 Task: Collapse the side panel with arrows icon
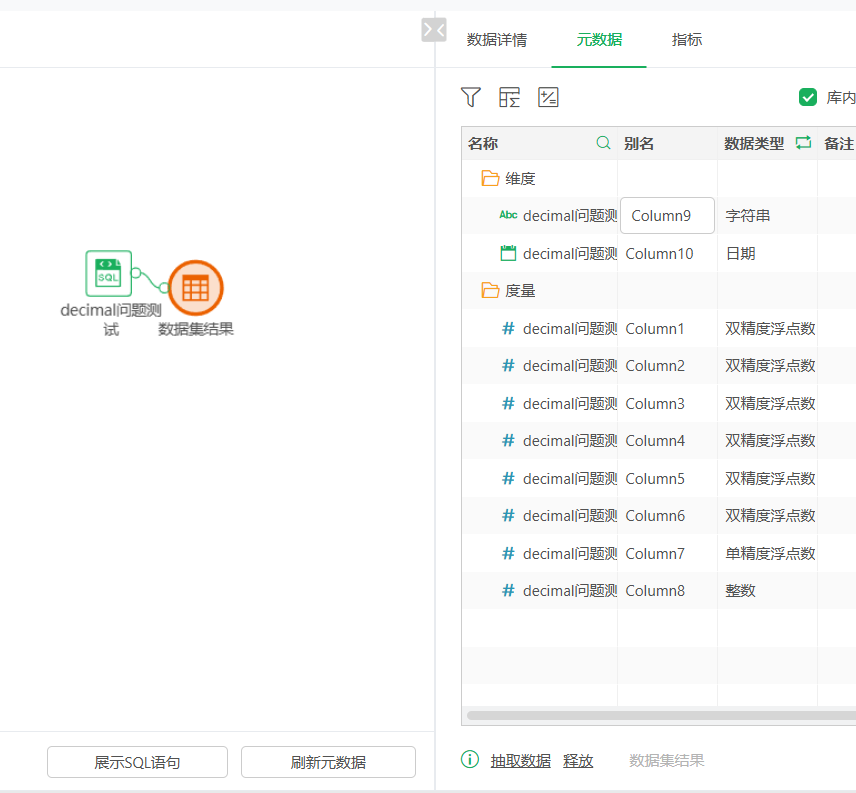point(434,30)
